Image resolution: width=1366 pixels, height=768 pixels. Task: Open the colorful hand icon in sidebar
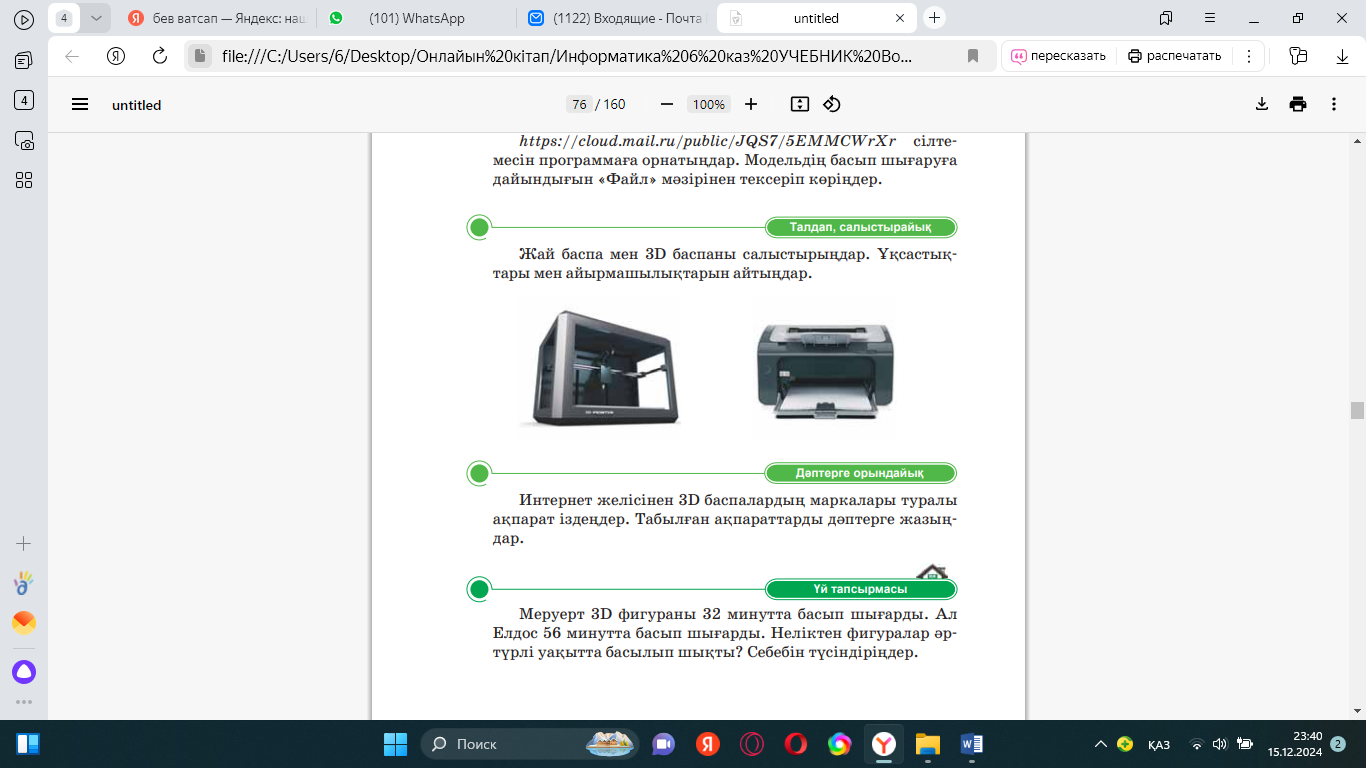24,583
